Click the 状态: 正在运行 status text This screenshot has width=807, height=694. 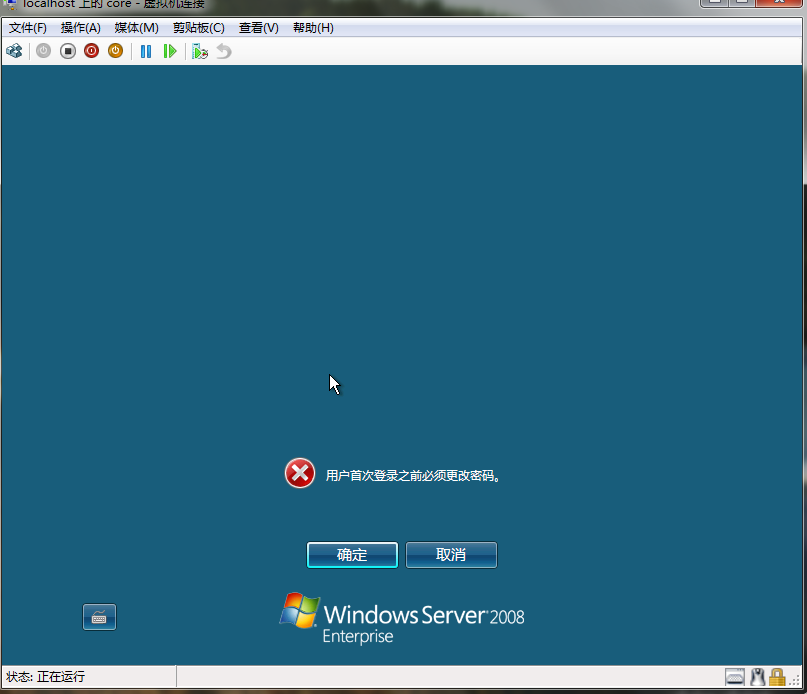point(46,676)
